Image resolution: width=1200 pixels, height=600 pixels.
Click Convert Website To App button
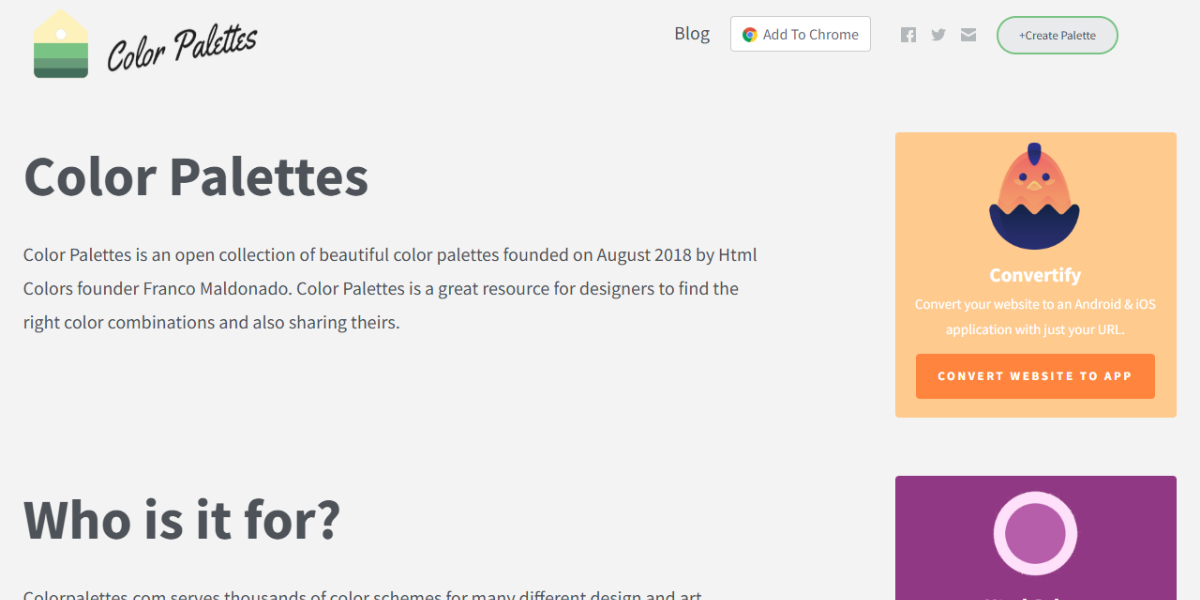click(1035, 376)
